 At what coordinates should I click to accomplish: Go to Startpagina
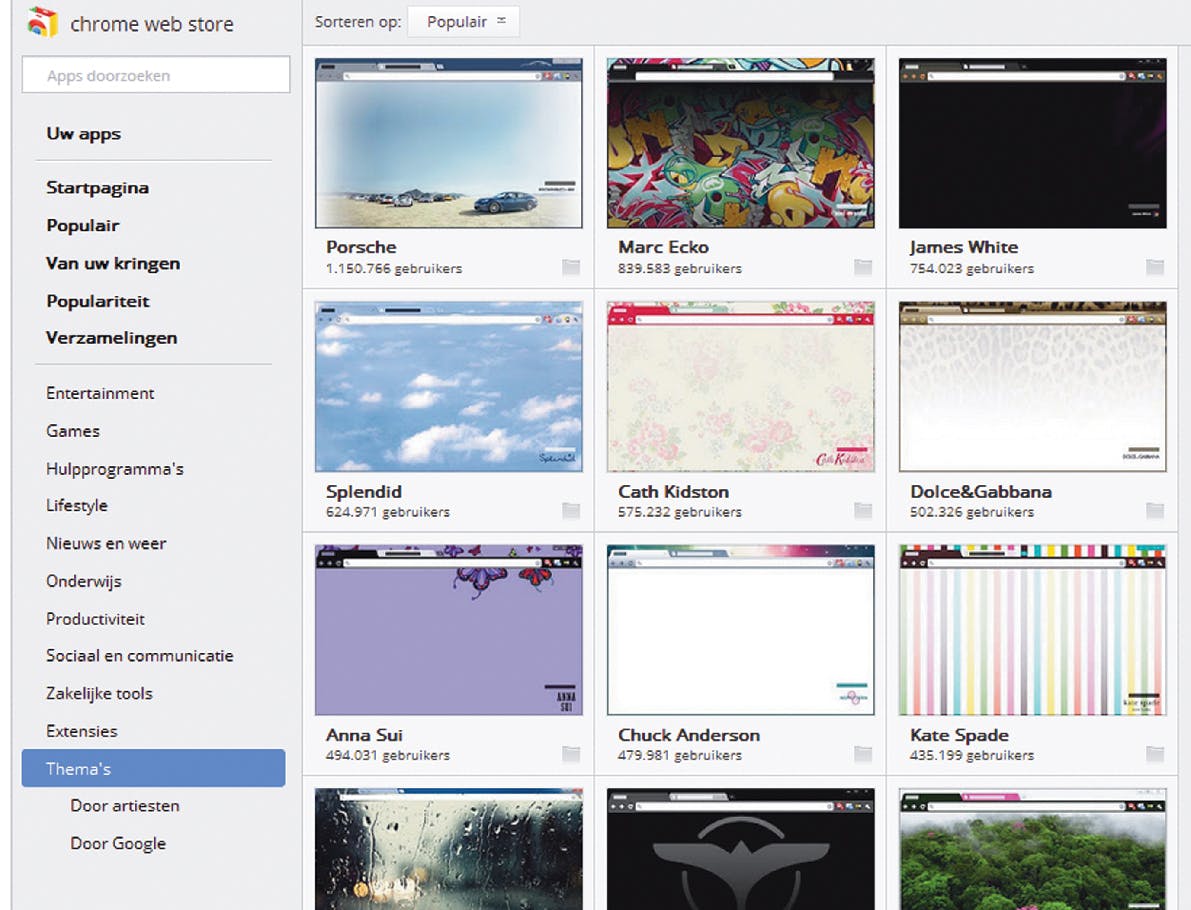[x=97, y=188]
